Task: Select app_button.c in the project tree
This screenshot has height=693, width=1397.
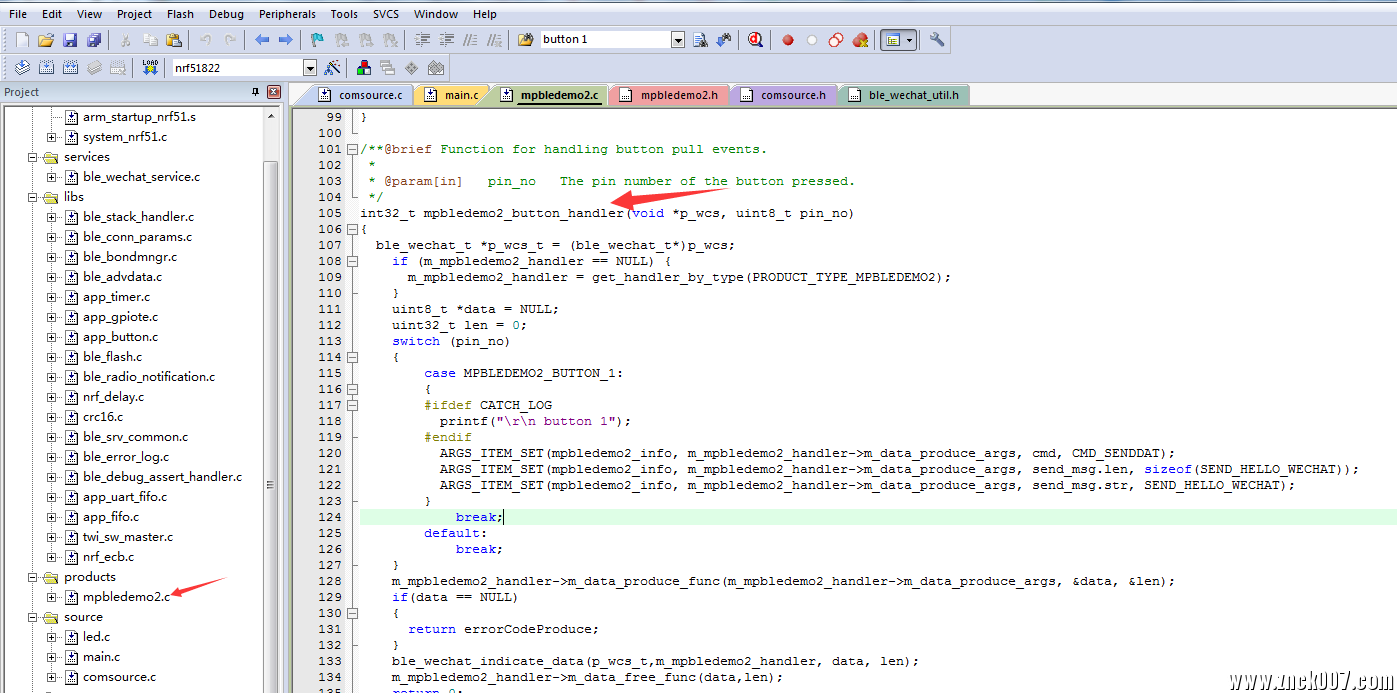Action: (x=120, y=337)
